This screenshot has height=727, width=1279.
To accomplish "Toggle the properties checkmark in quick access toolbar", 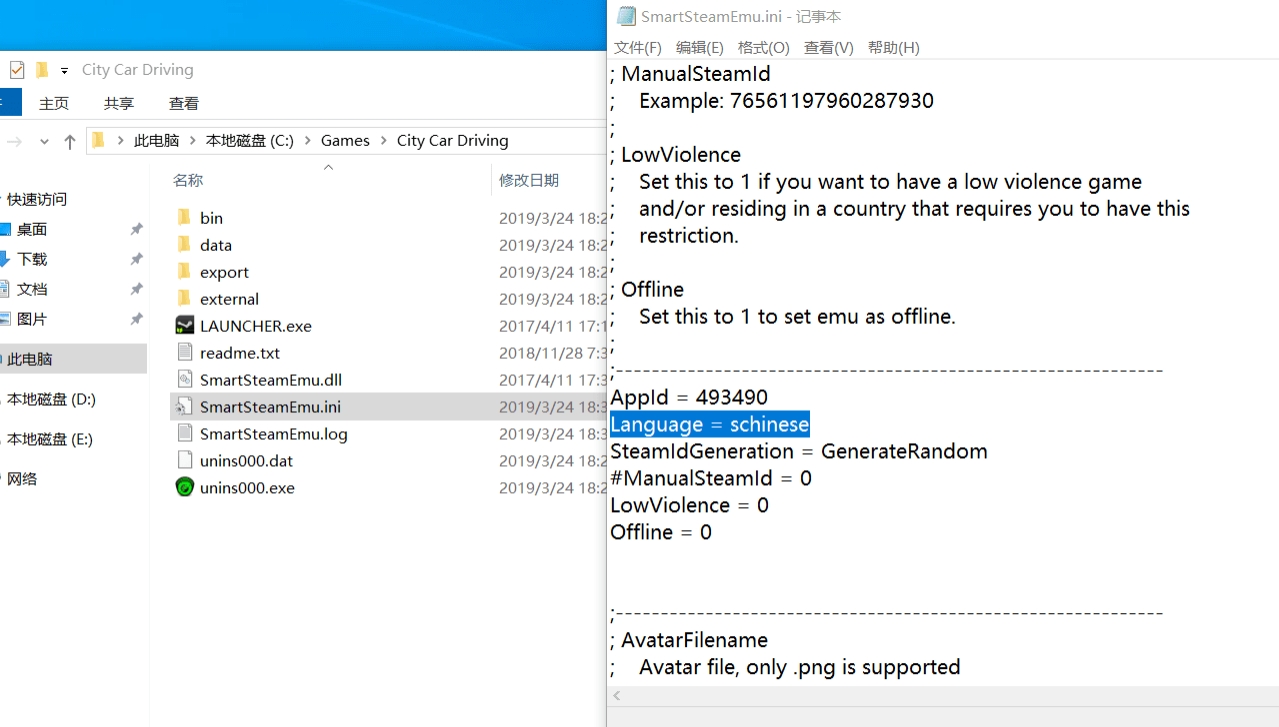I will point(17,70).
